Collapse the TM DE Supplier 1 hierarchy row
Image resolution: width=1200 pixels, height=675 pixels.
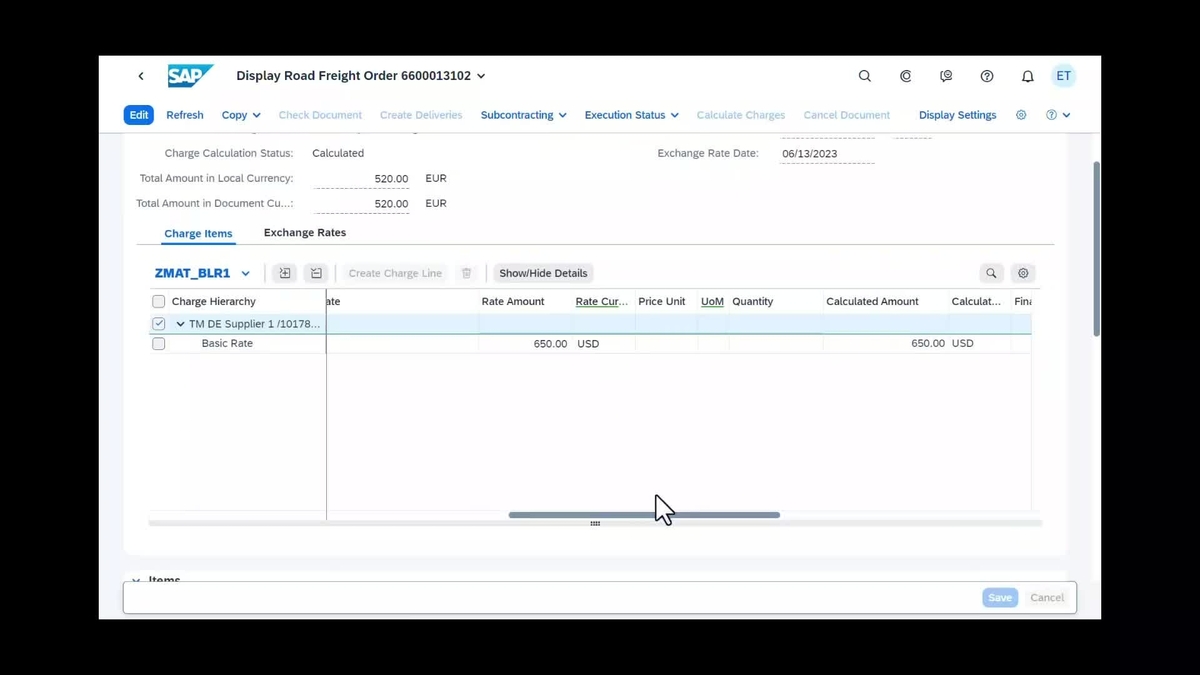pos(179,323)
